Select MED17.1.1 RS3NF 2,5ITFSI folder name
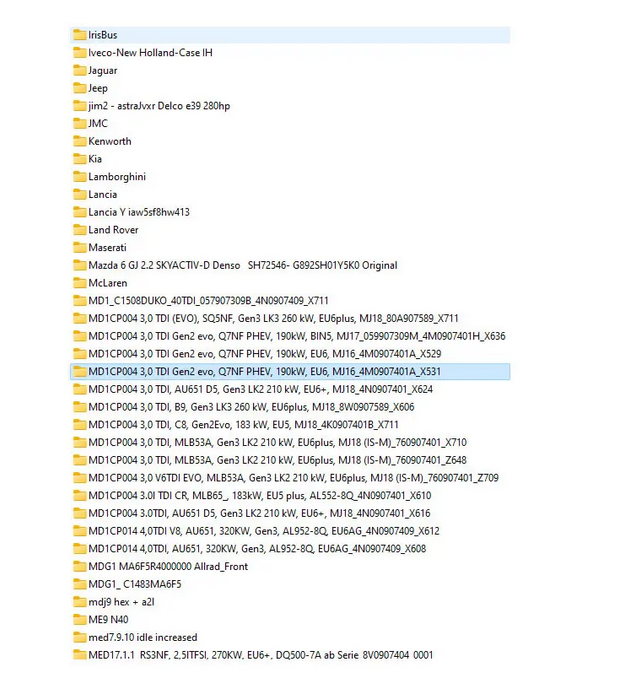The image size is (625, 682). pyautogui.click(x=261, y=655)
